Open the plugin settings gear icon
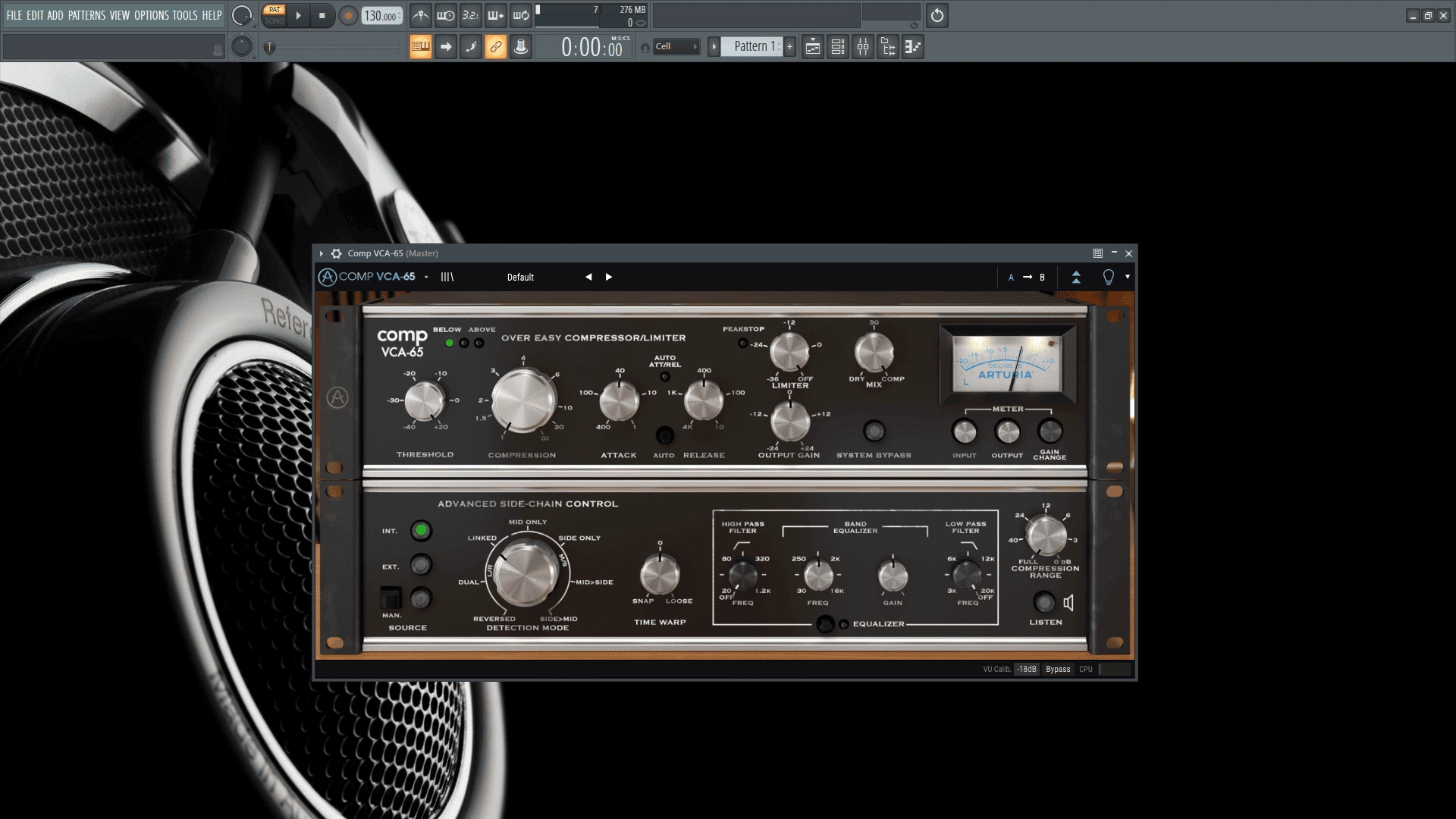The height and width of the screenshot is (819, 1456). click(x=336, y=253)
